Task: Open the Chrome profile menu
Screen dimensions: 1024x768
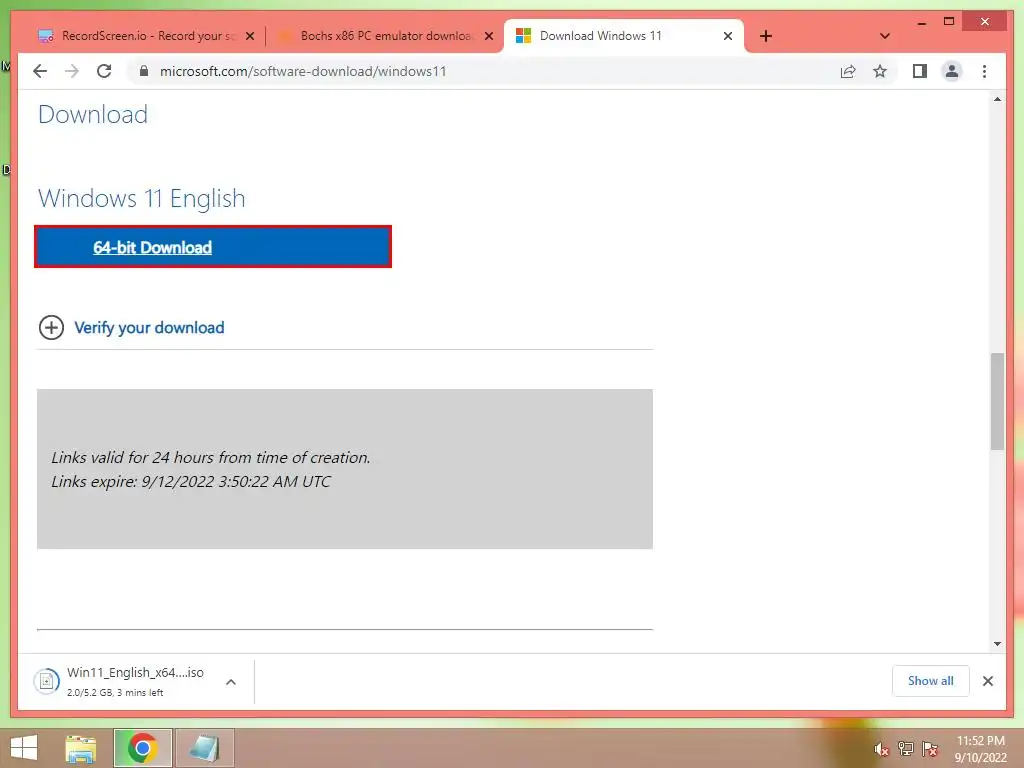Action: tap(952, 71)
